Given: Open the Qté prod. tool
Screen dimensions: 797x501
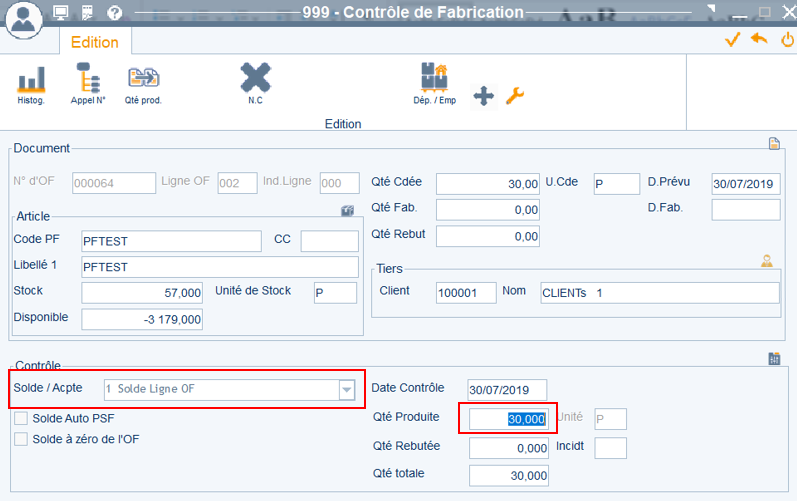Looking at the screenshot, I should 143,85.
